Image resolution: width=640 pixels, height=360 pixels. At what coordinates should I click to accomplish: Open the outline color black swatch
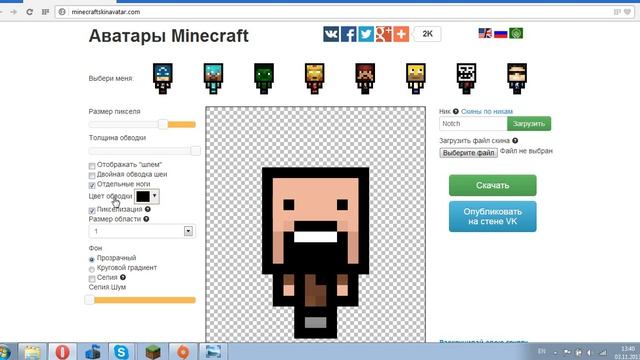click(143, 196)
